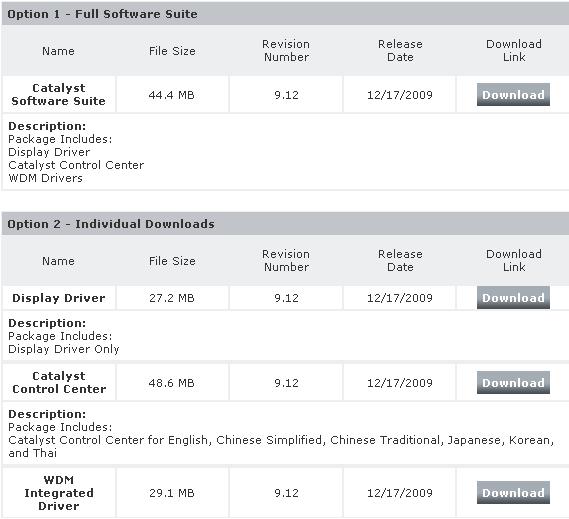Click the Catalyst Software Suite name cell
This screenshot has width=569, height=519.
[58, 94]
